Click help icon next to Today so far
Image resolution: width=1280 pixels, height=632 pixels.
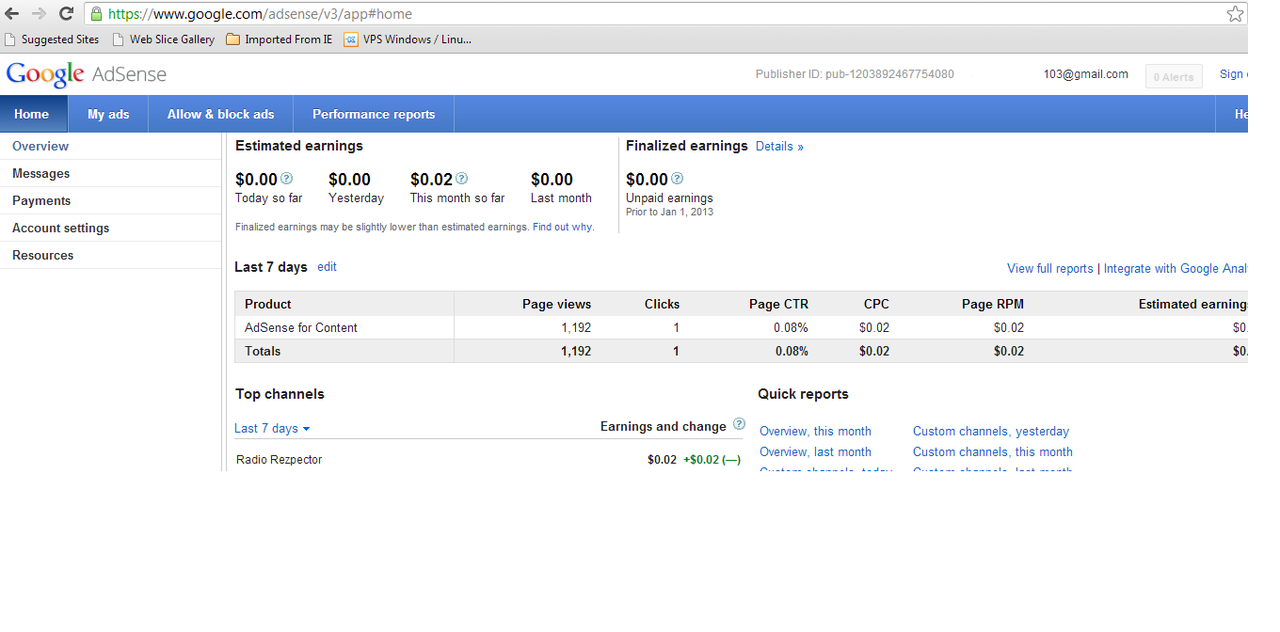pyautogui.click(x=287, y=179)
